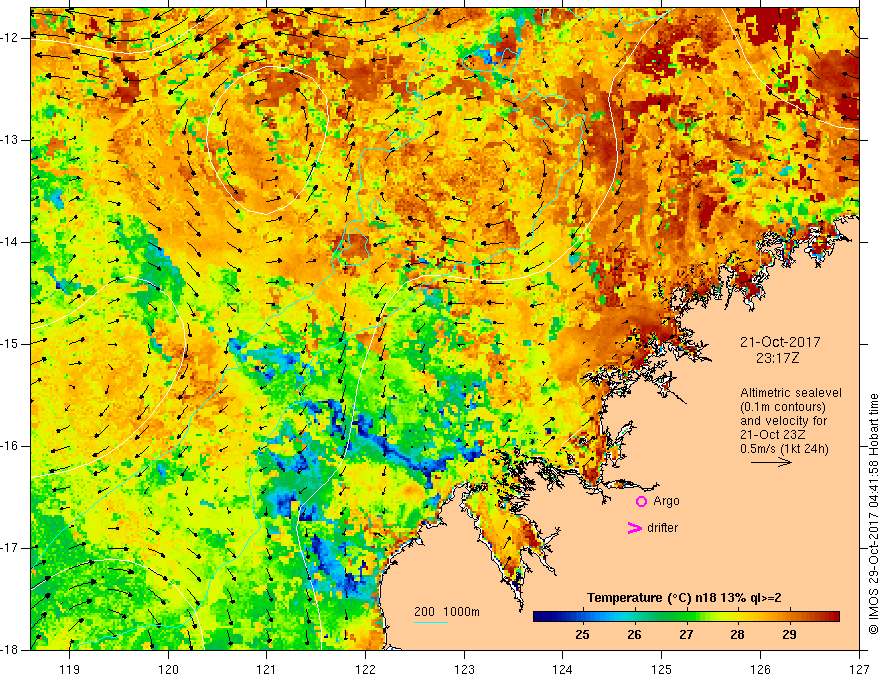This screenshot has height=680, width=880.
Task: Click the Temperature (°C) color bar title
Action: pyautogui.click(x=684, y=598)
